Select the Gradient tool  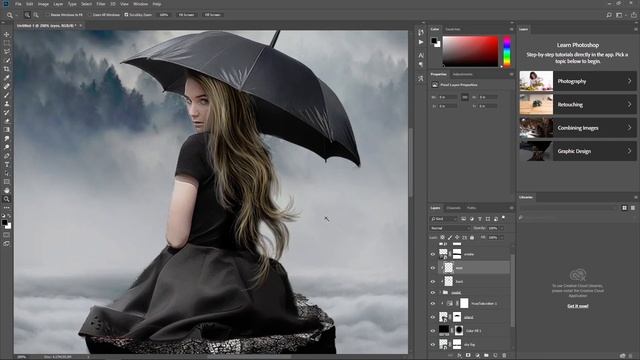[x=7, y=130]
